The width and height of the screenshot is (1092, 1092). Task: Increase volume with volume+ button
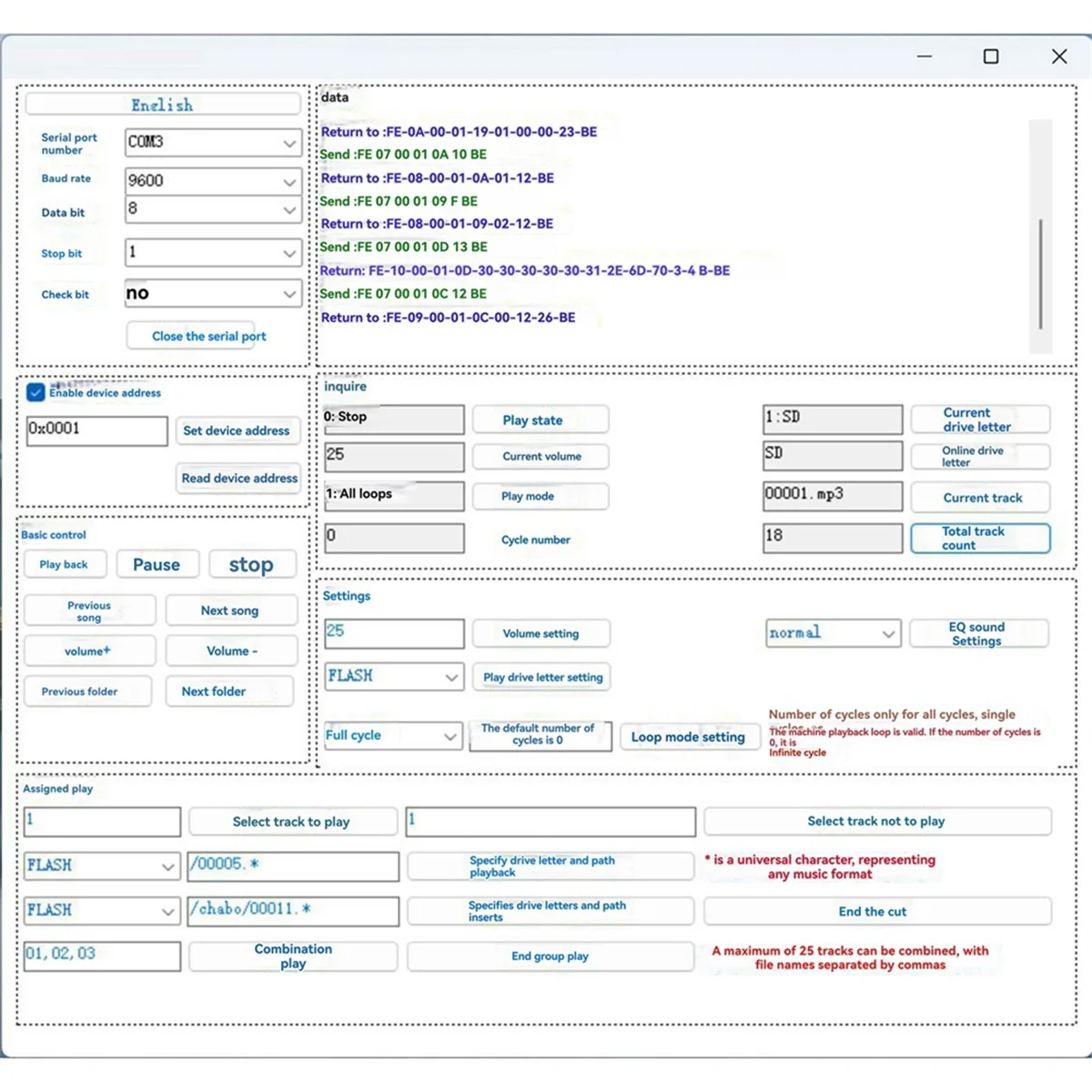pyautogui.click(x=88, y=652)
